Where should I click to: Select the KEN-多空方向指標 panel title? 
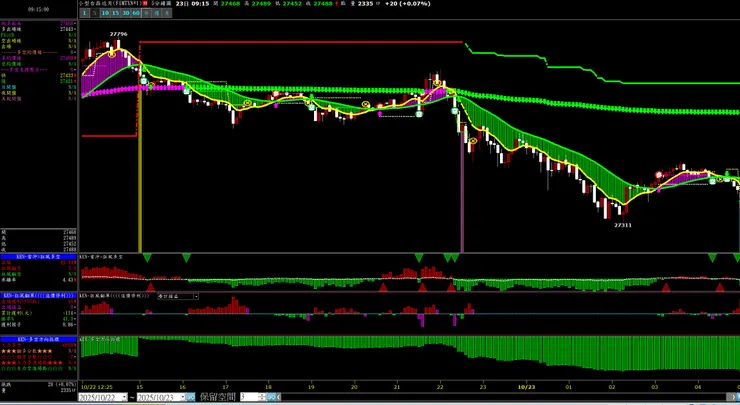pos(39,339)
